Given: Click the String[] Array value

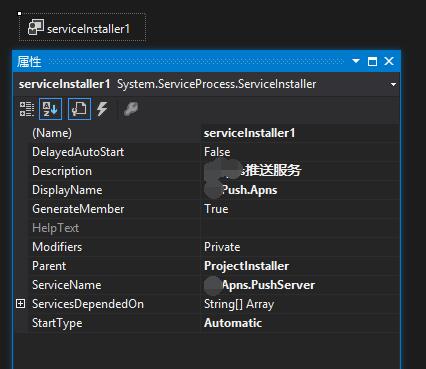Looking at the screenshot, I should 239,304.
